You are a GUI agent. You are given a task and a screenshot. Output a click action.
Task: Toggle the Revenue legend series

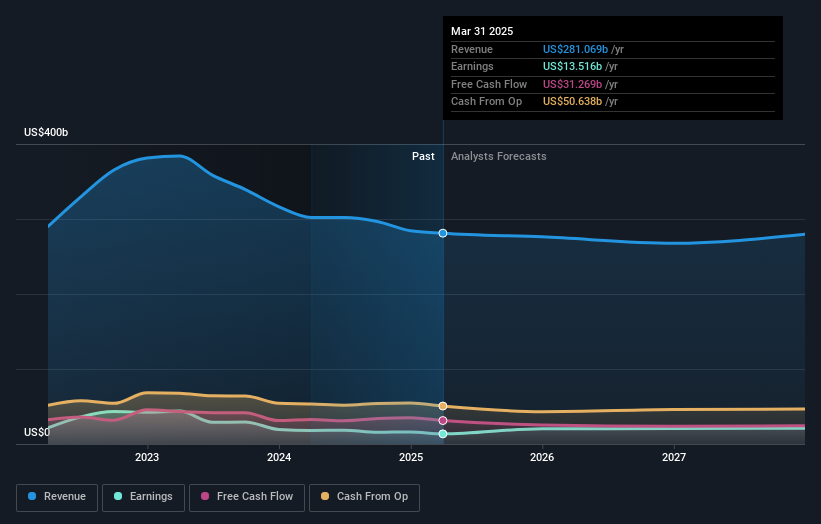pos(57,497)
